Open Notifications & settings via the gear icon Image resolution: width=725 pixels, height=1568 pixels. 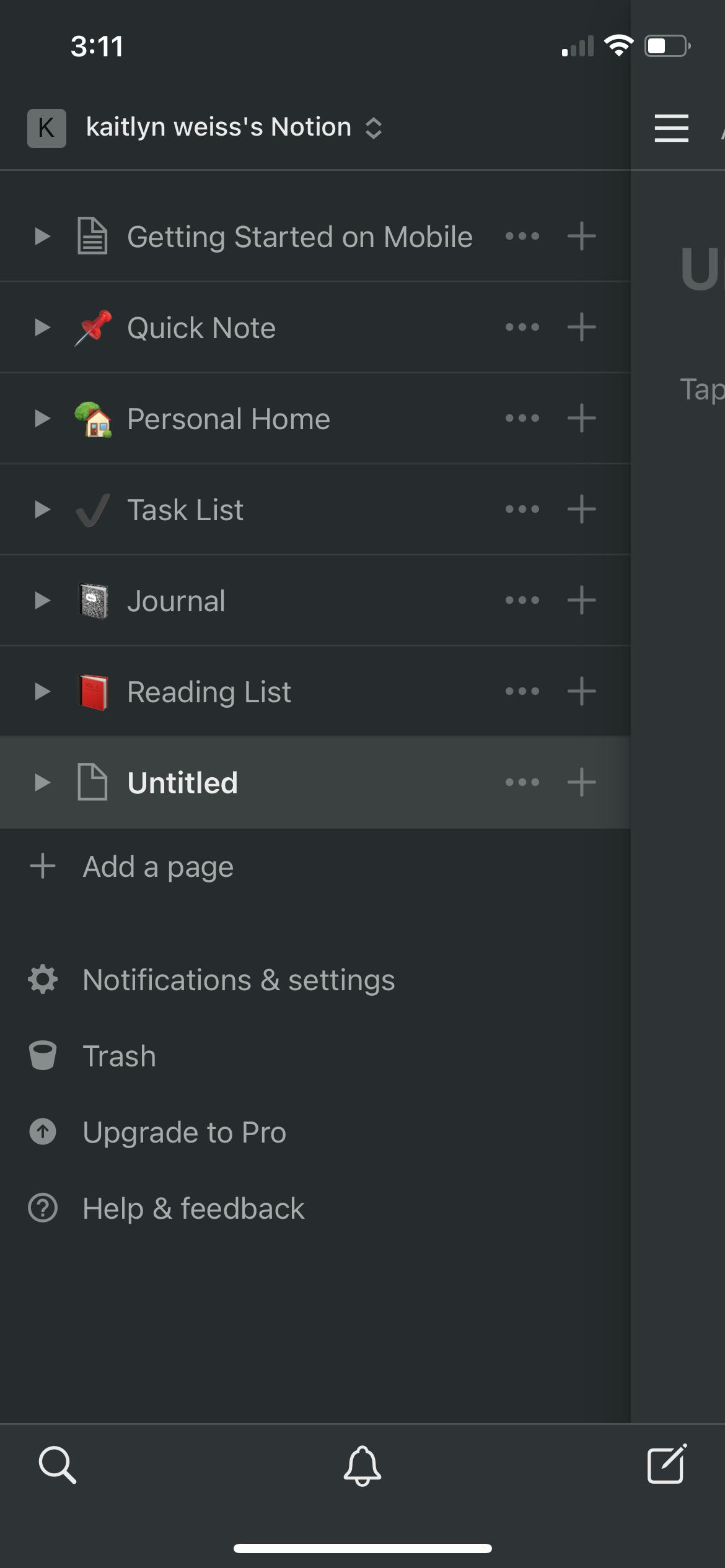42,979
